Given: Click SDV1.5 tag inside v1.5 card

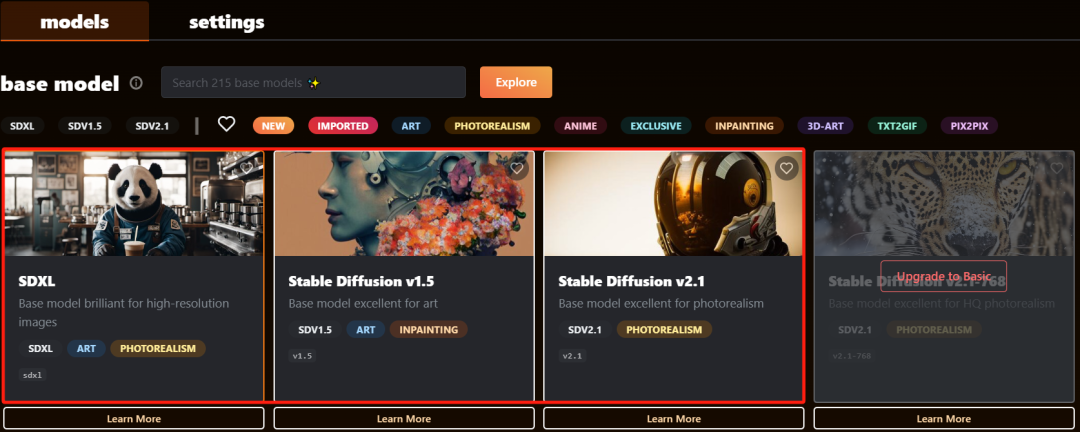Looking at the screenshot, I should [x=315, y=329].
